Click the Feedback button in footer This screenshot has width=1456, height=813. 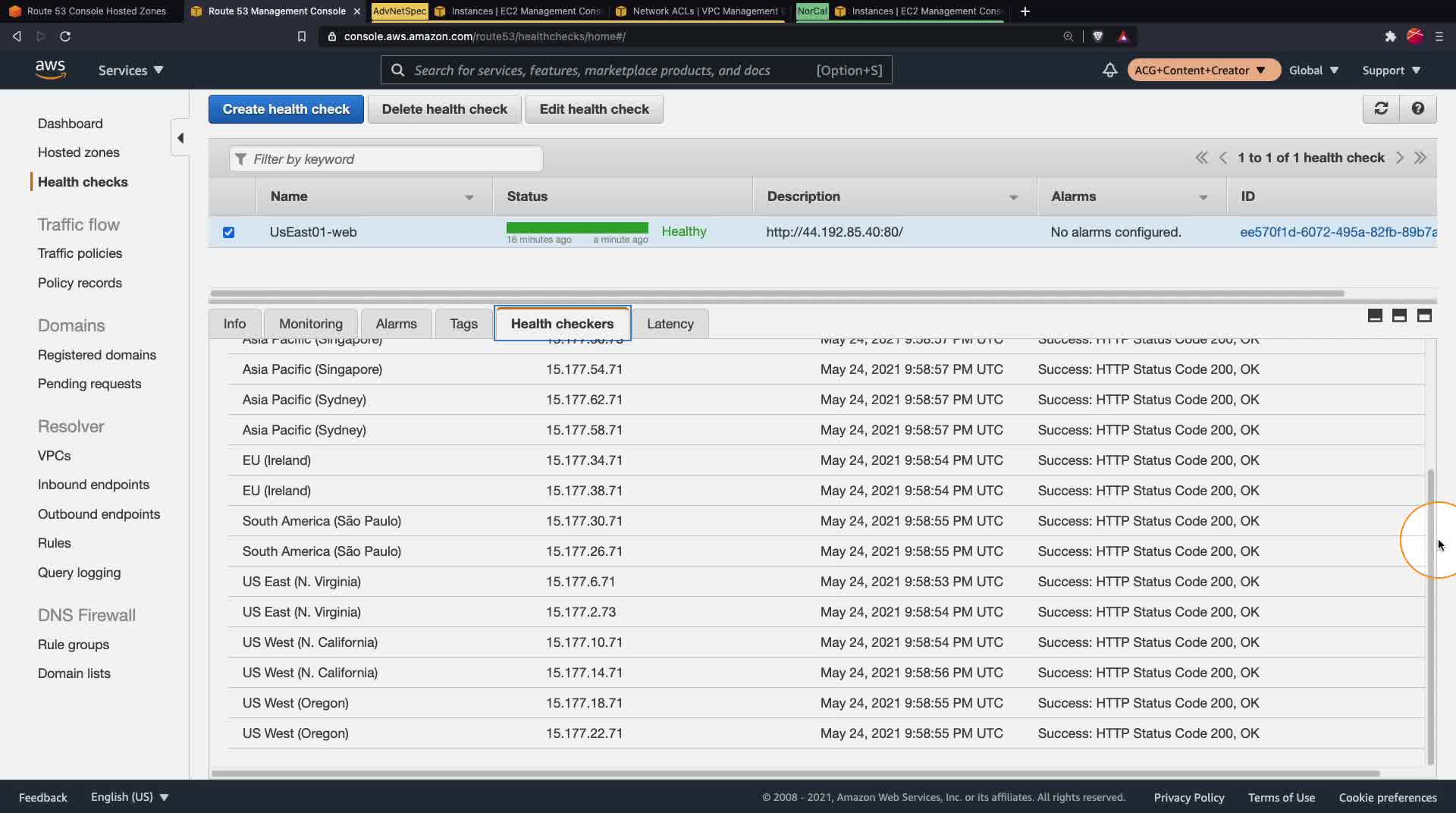pos(43,797)
